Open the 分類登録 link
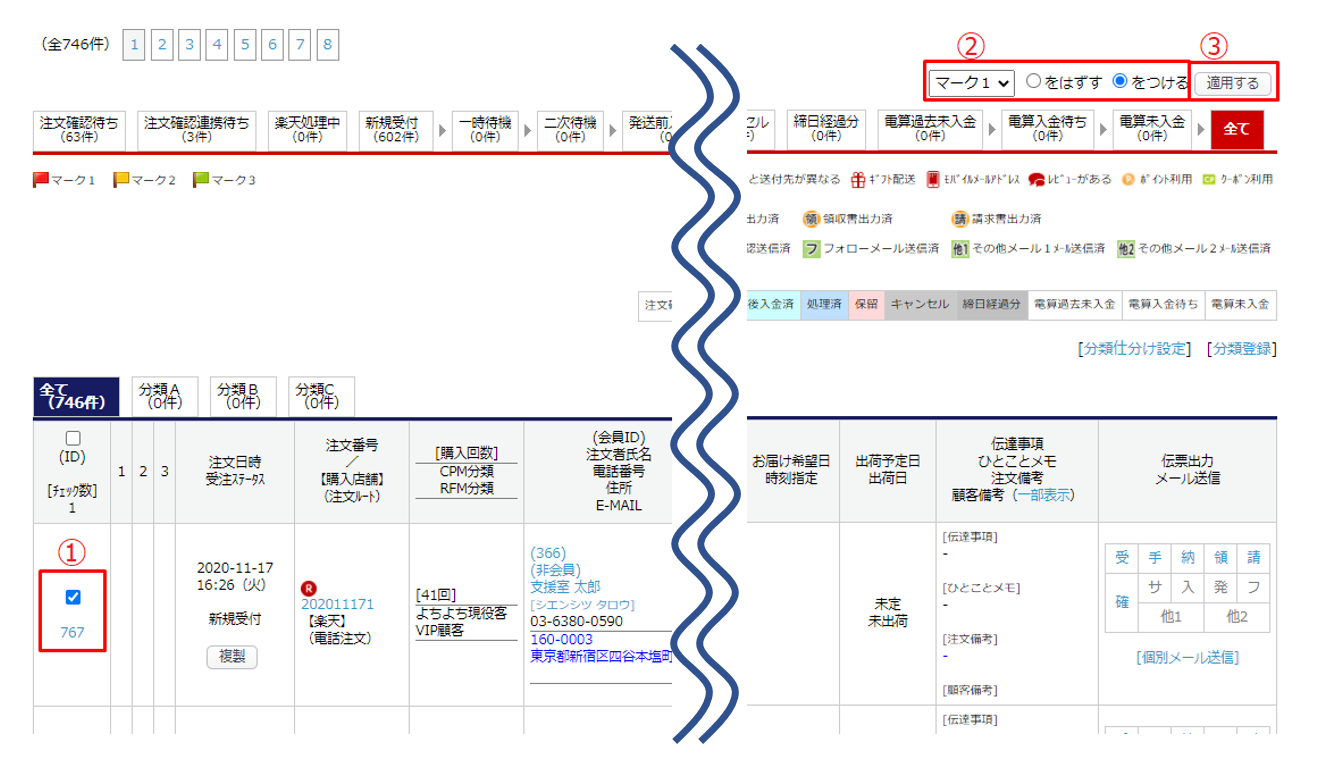 tap(1242, 349)
